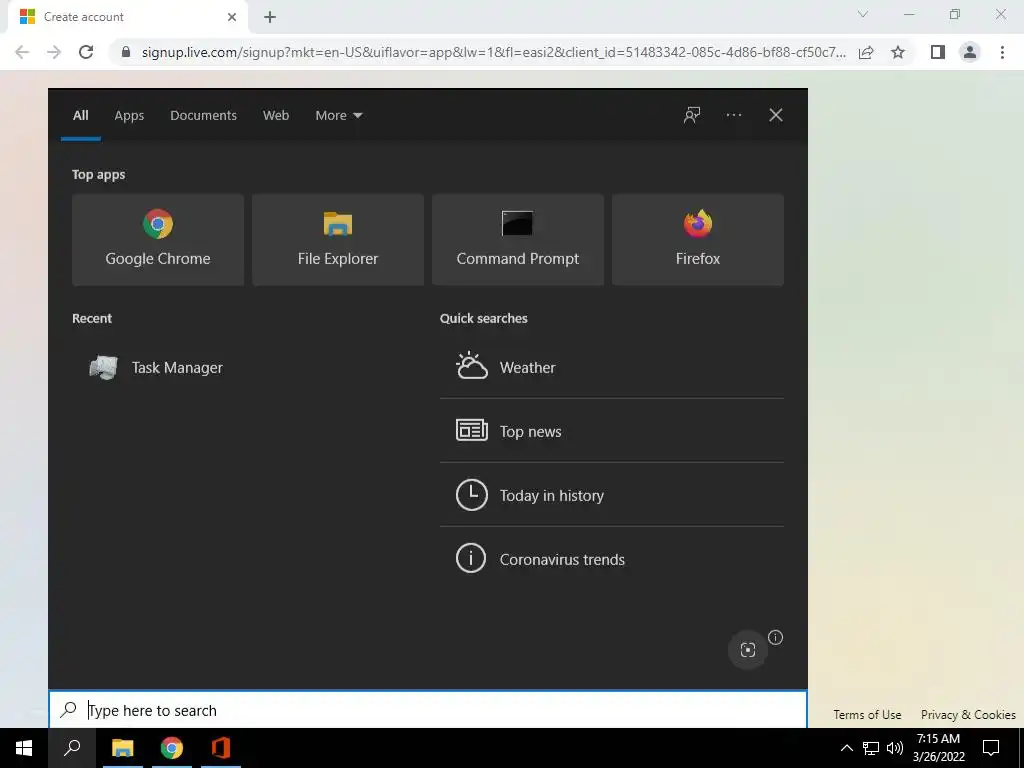Go forward in Chrome

[54, 52]
